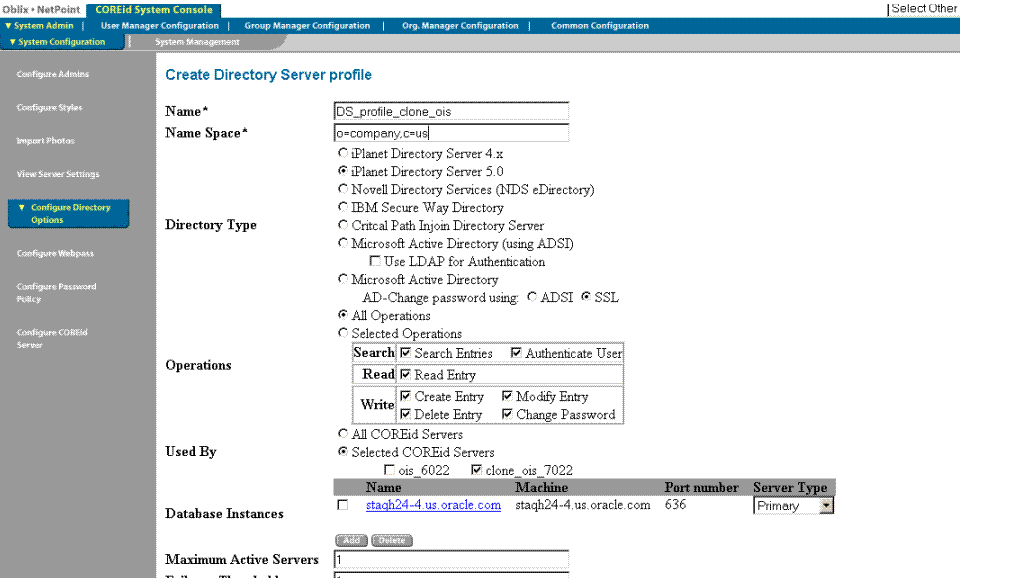
Task: Select iPlanet Directory Server 4.x
Action: coord(343,153)
